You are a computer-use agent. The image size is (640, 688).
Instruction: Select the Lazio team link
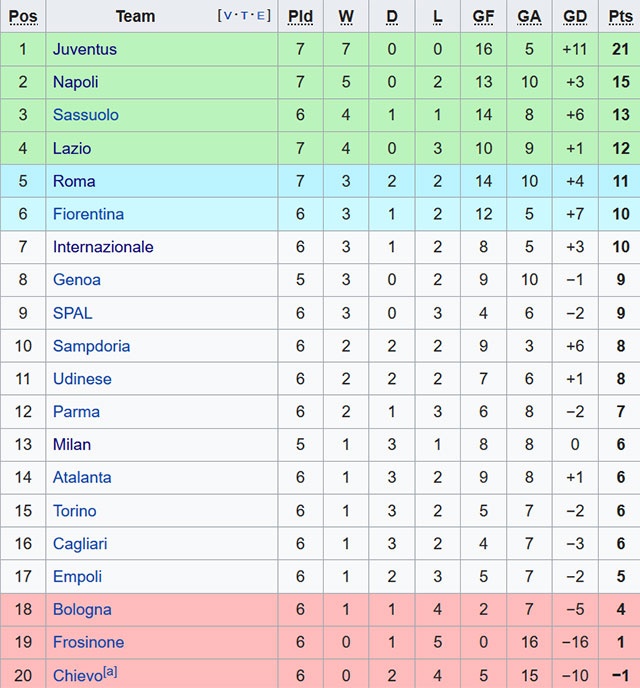pos(72,148)
